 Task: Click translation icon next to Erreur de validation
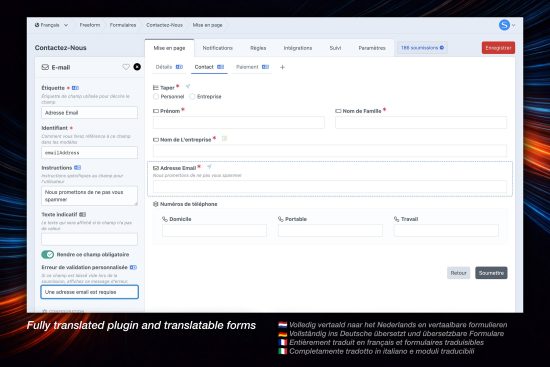click(x=133, y=267)
